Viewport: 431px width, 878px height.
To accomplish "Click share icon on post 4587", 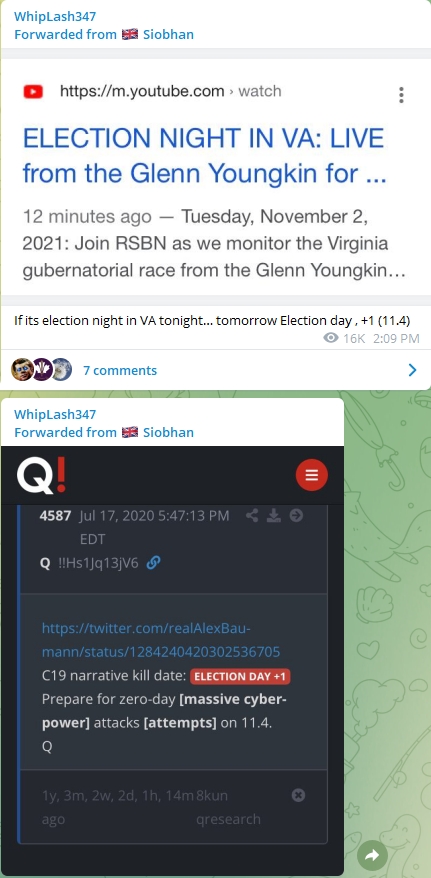I will [252, 516].
